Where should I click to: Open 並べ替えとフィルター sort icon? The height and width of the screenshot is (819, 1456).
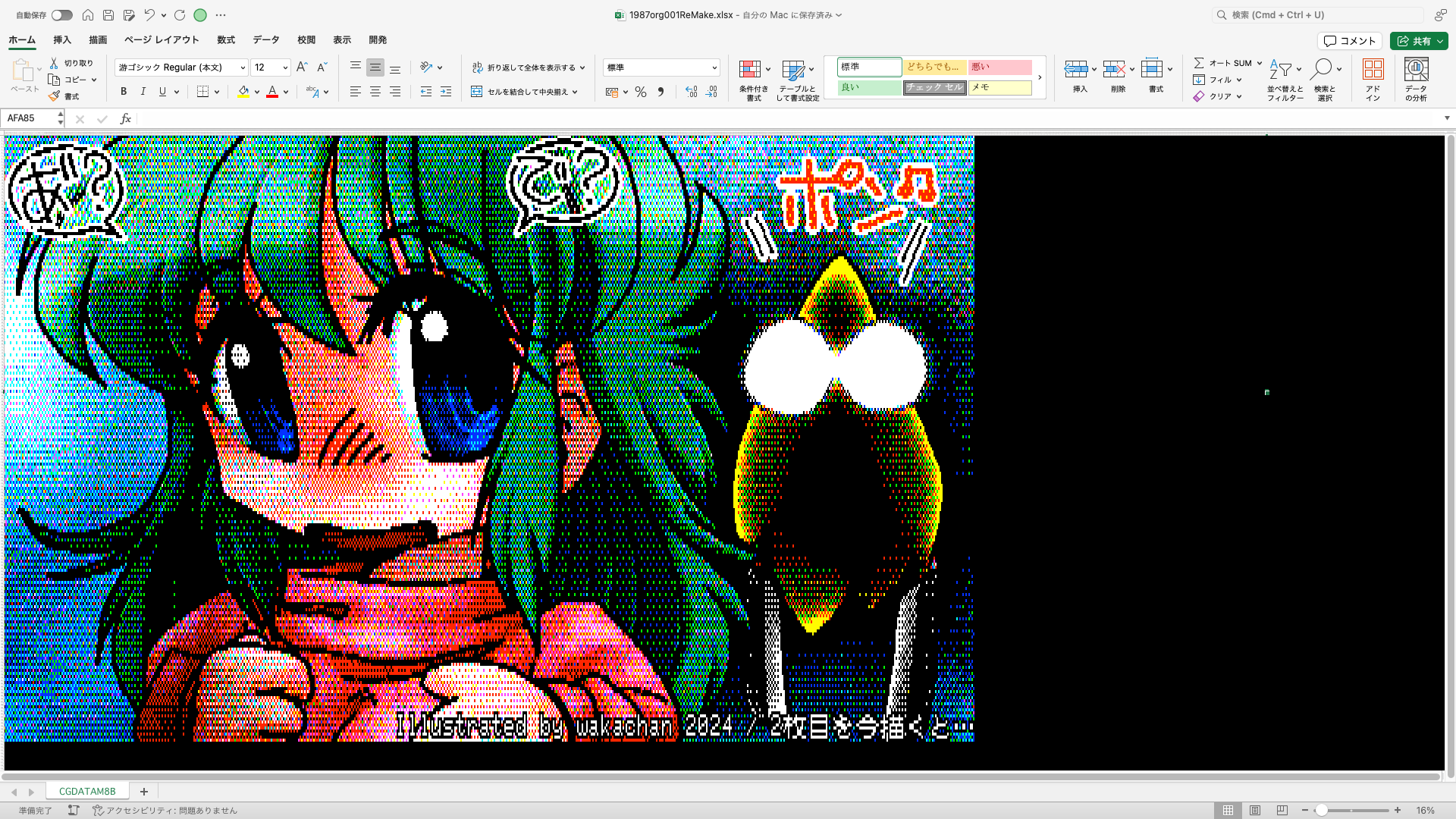[x=1281, y=69]
